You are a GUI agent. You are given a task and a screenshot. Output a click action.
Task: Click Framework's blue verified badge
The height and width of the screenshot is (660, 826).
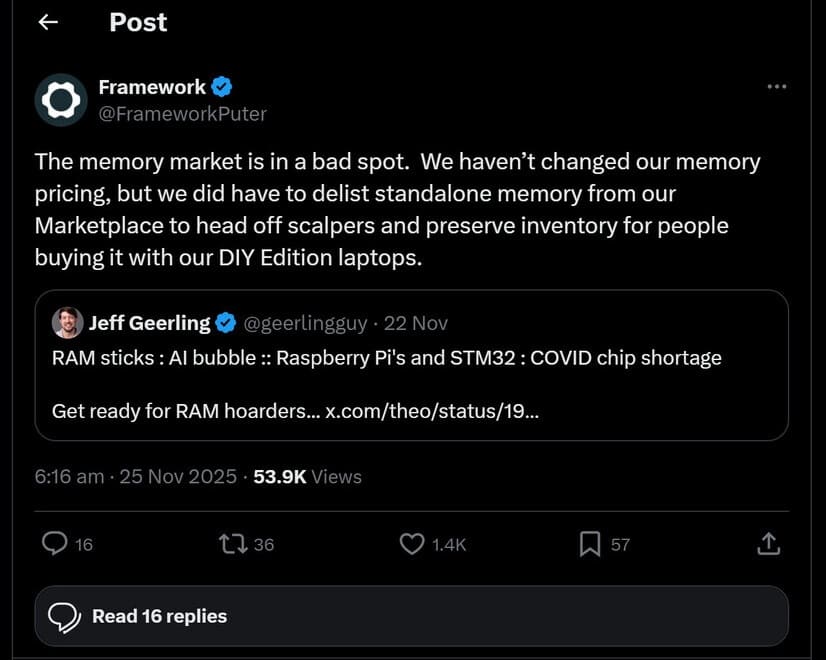223,87
